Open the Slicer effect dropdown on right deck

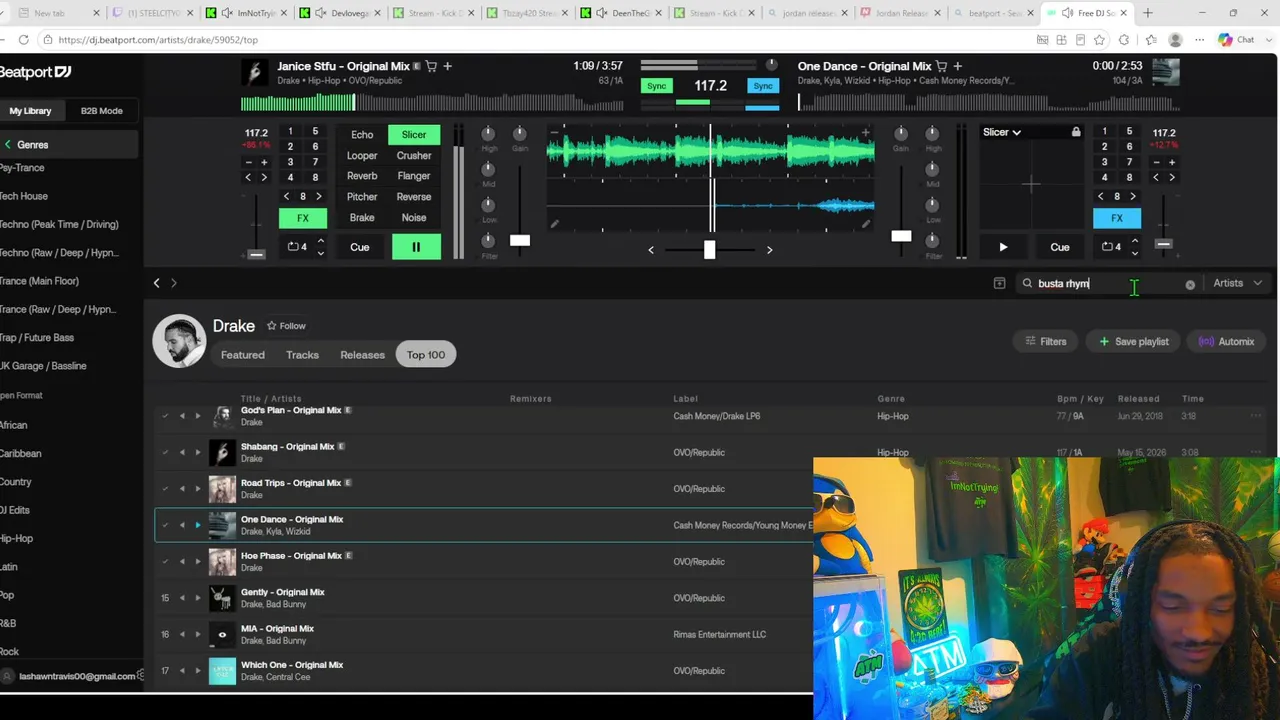coord(1002,132)
